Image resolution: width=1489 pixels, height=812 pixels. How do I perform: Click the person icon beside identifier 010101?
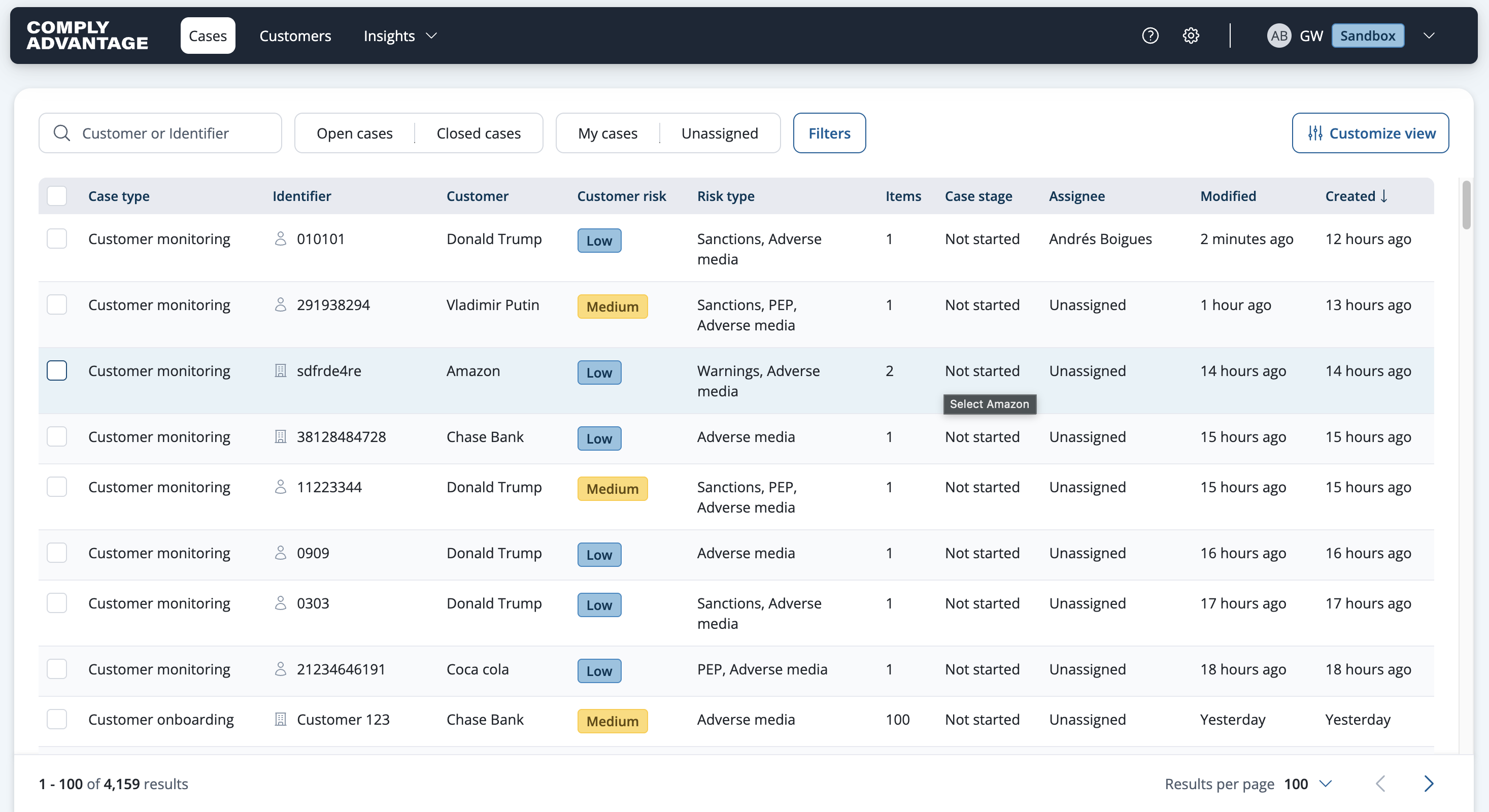[280, 239]
